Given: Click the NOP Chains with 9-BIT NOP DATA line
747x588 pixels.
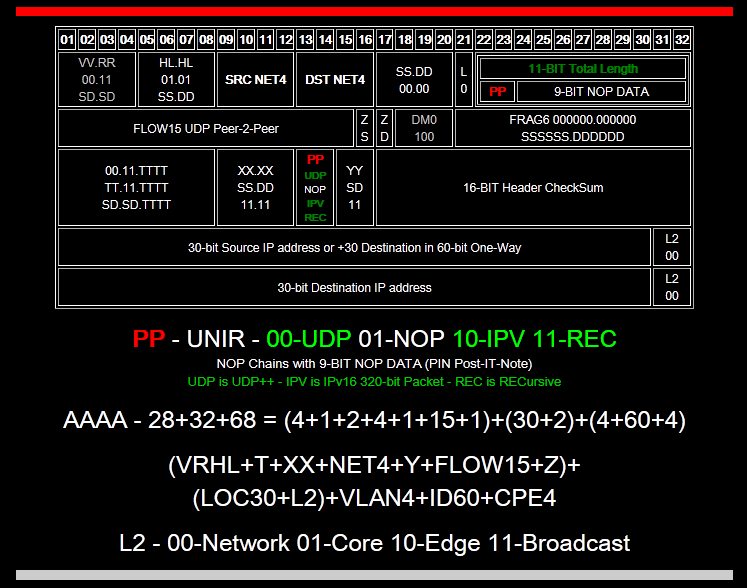Looking at the screenshot, I should 374,364.
